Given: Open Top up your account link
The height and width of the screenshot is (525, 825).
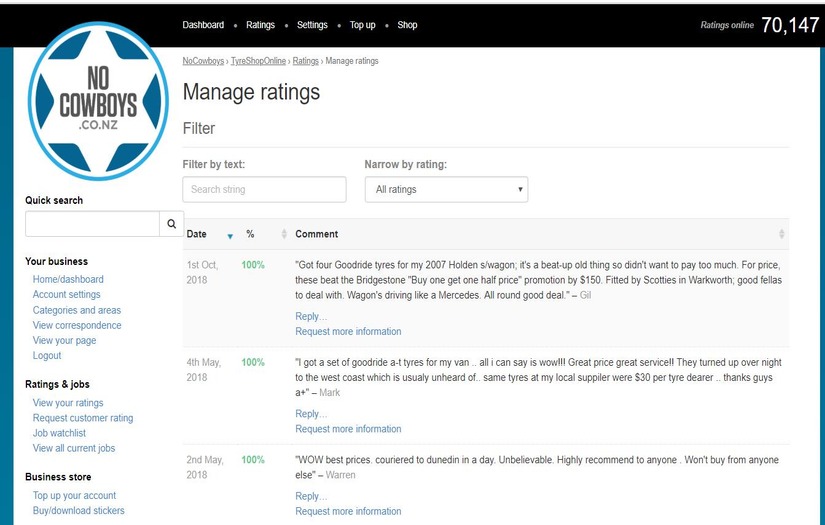Looking at the screenshot, I should pyautogui.click(x=74, y=496).
